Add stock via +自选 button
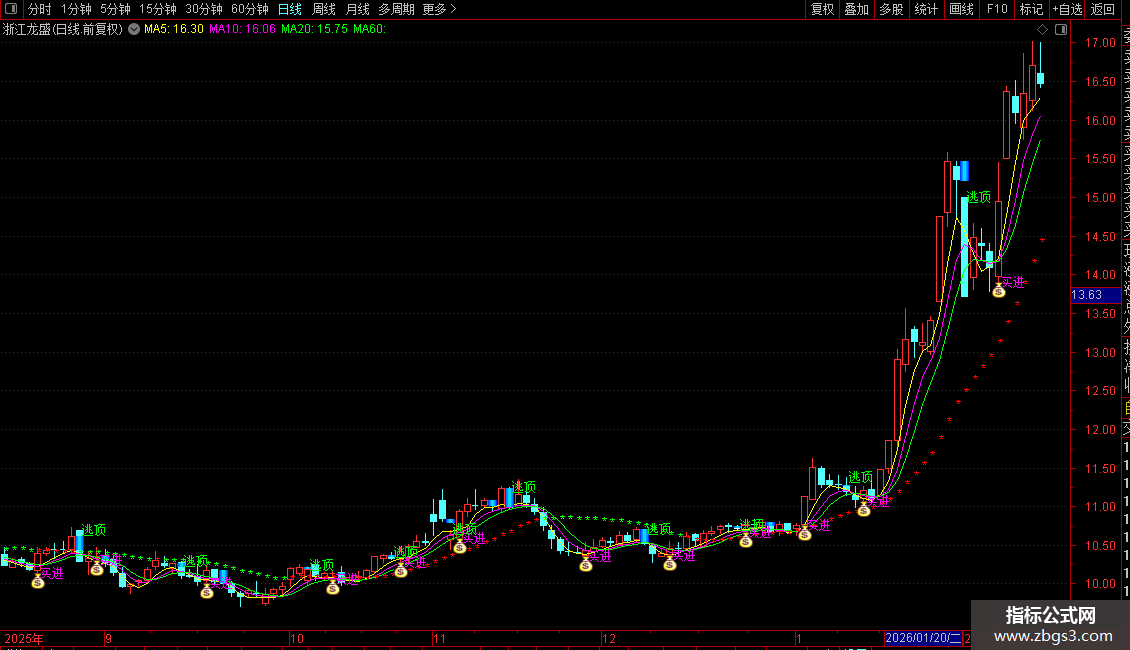The image size is (1130, 650). click(1067, 9)
